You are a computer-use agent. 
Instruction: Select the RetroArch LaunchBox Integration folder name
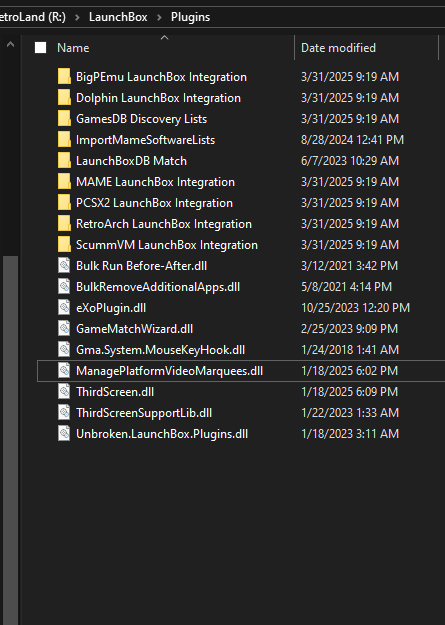(x=164, y=224)
